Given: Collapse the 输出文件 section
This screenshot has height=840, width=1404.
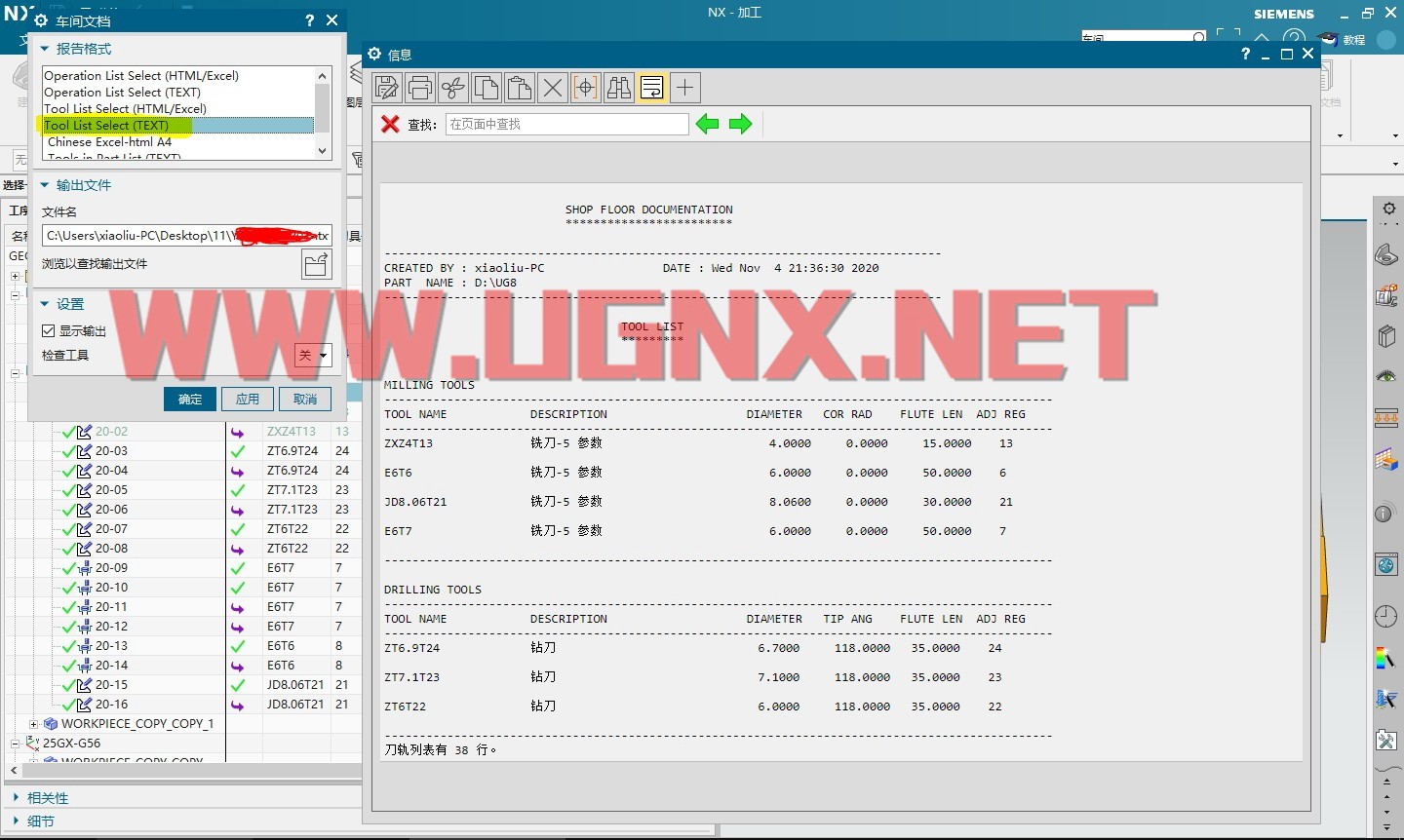Looking at the screenshot, I should [45, 185].
